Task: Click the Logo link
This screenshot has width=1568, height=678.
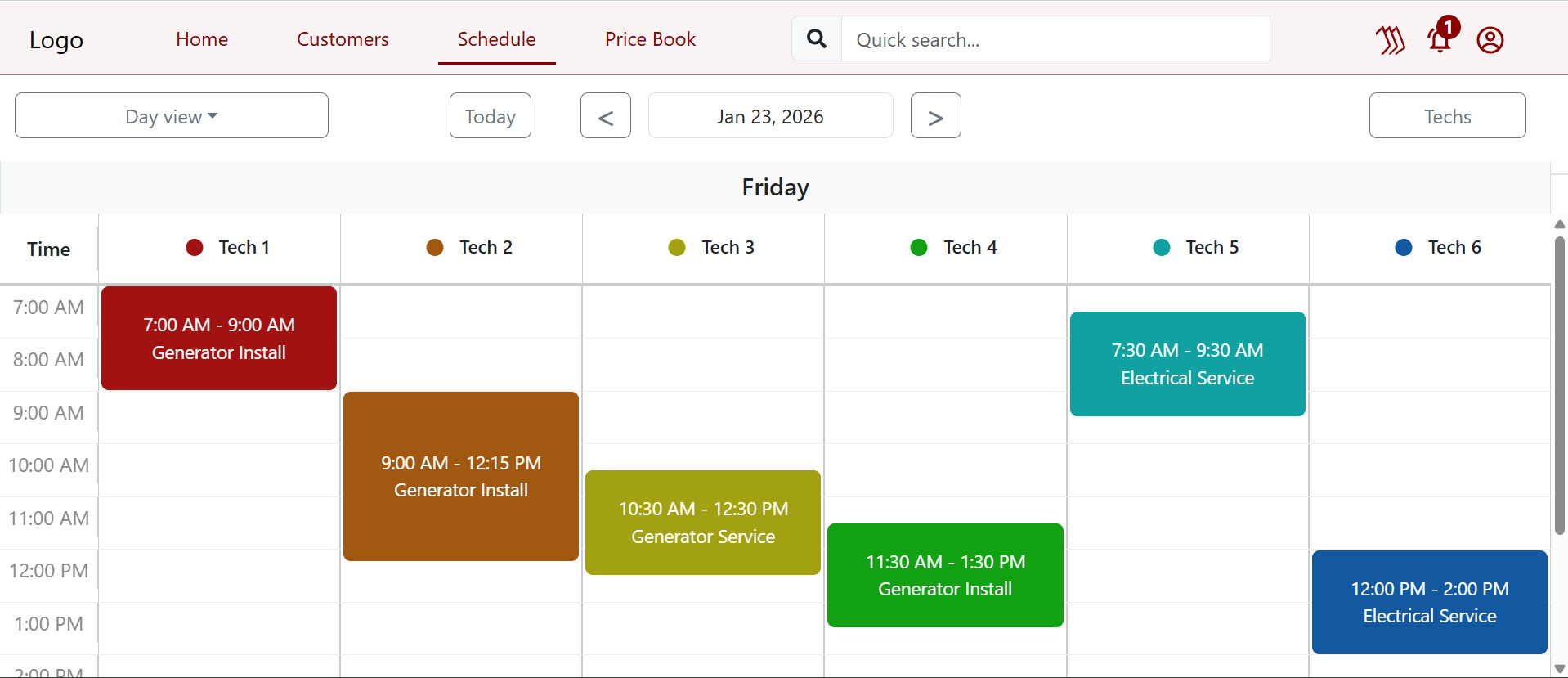Action: point(56,40)
